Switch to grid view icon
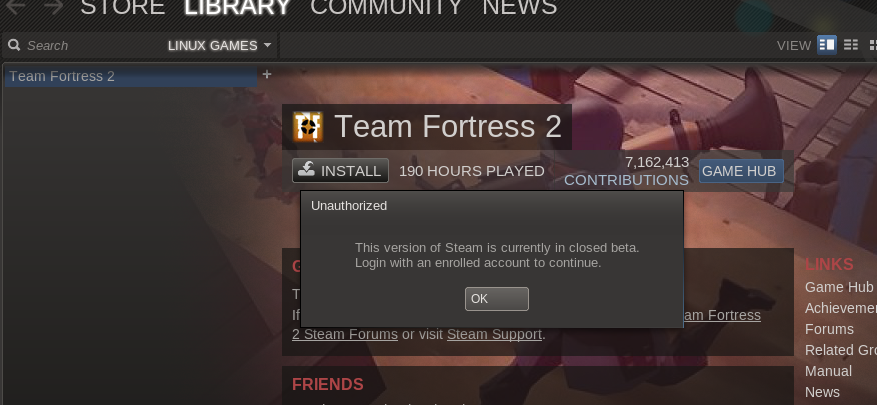Screen dimensions: 877x405 (873, 45)
